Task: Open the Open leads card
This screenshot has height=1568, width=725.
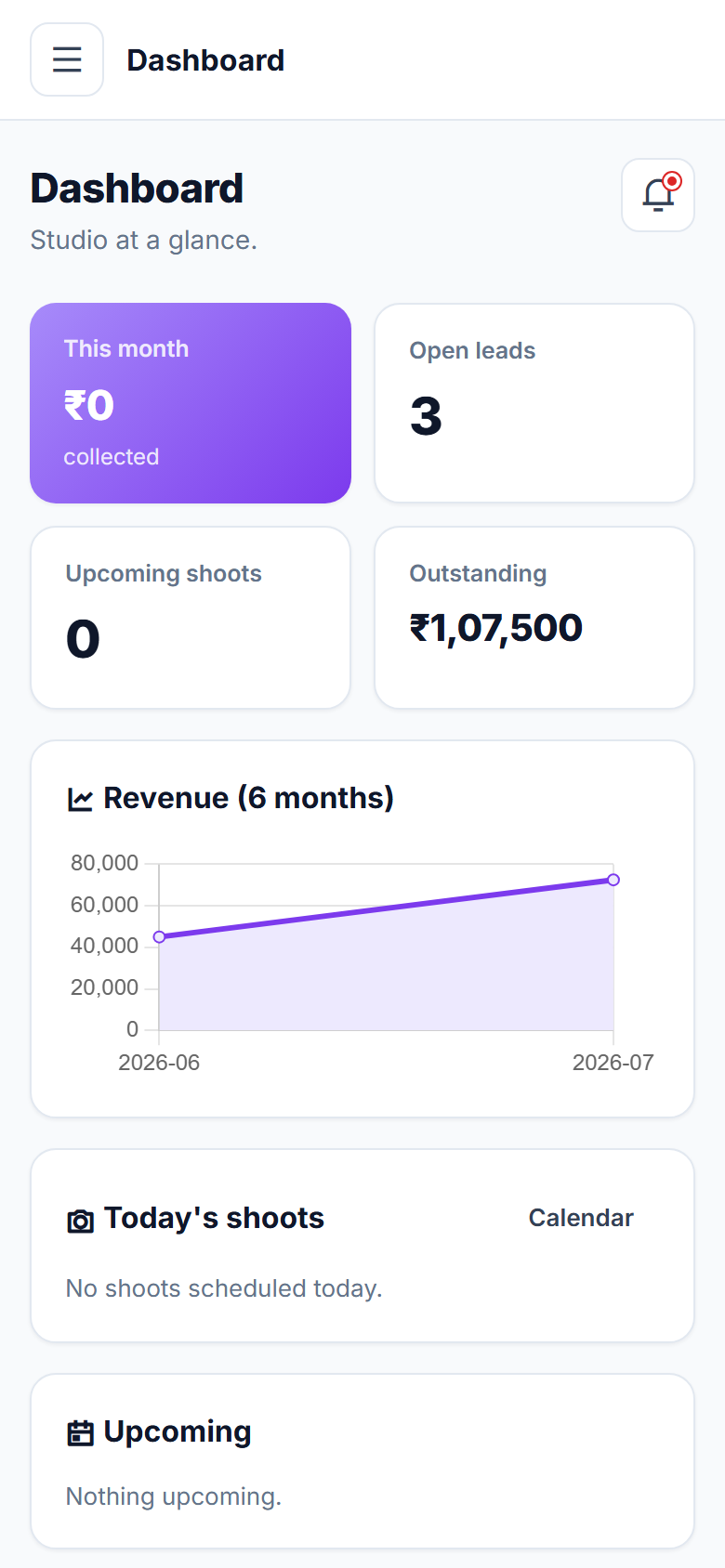Action: (534, 403)
